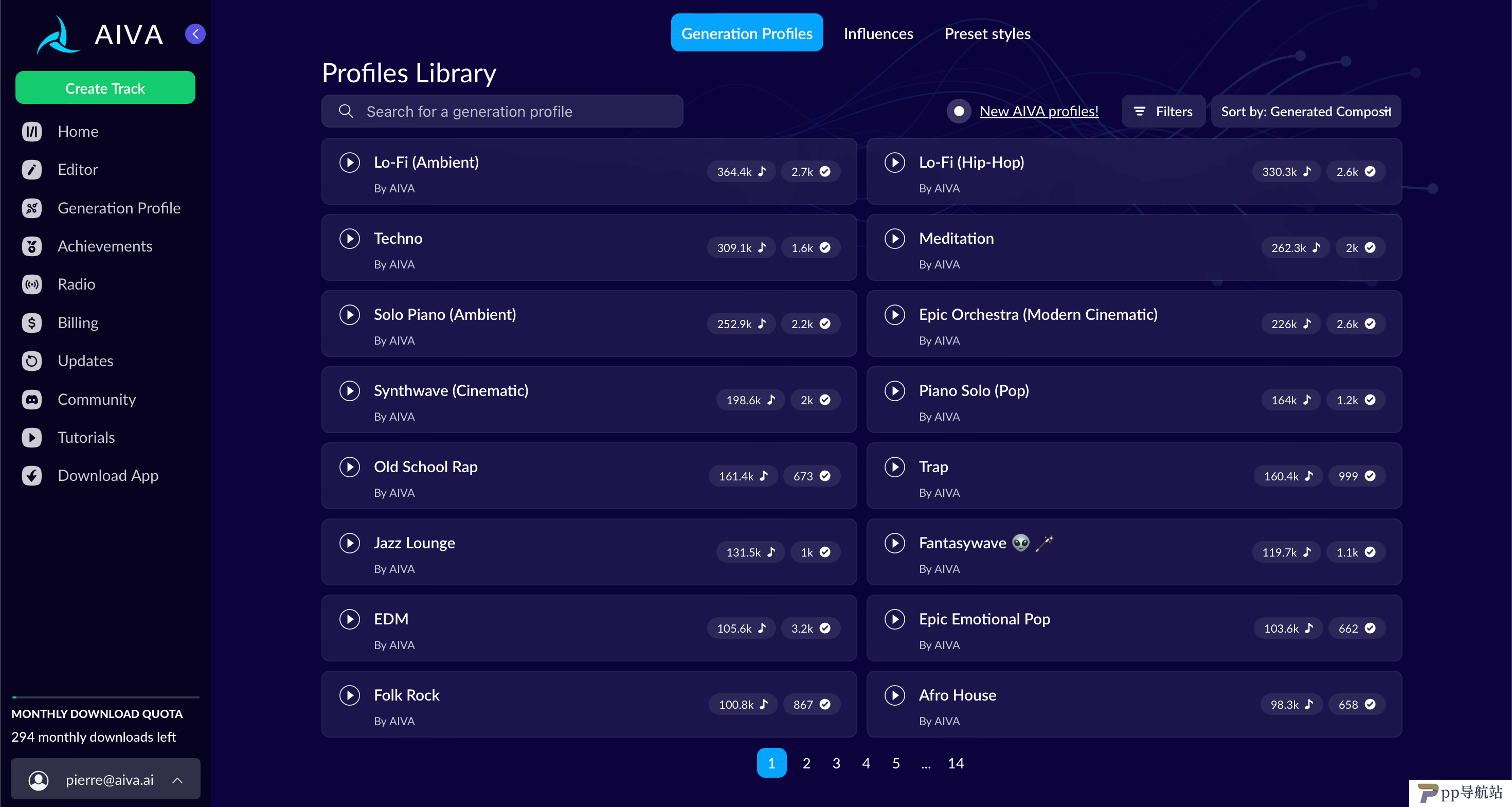Open the Techno profile title
The image size is (1512, 807).
398,238
